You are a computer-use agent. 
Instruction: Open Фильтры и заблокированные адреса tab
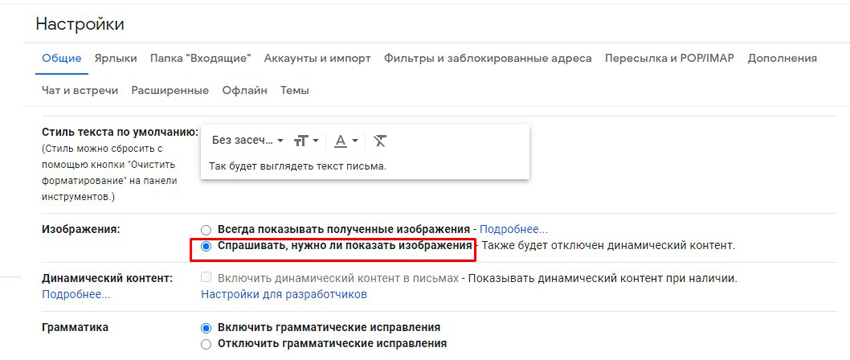tap(488, 59)
